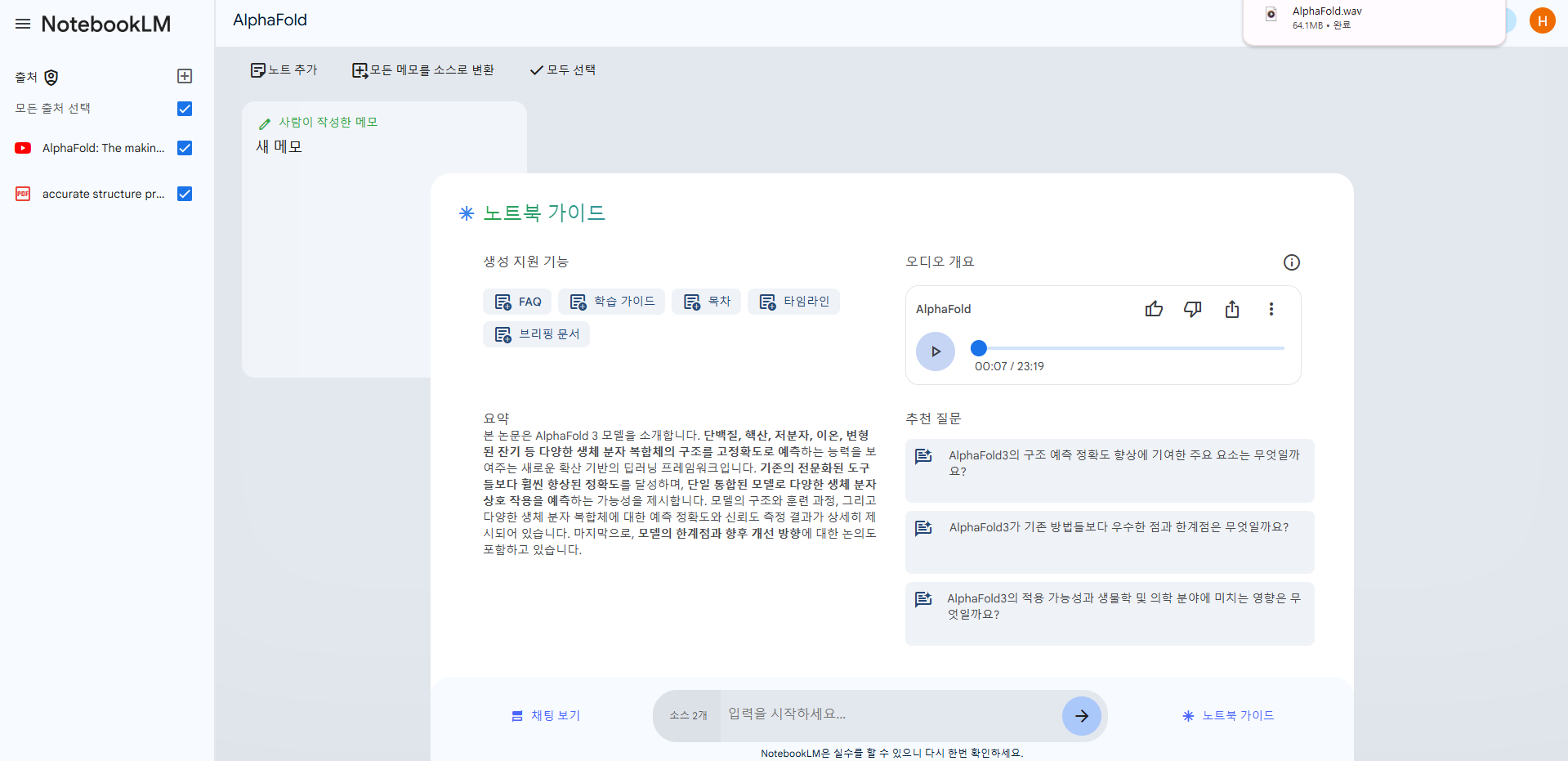Generate 브리핑 문서

pos(536,334)
